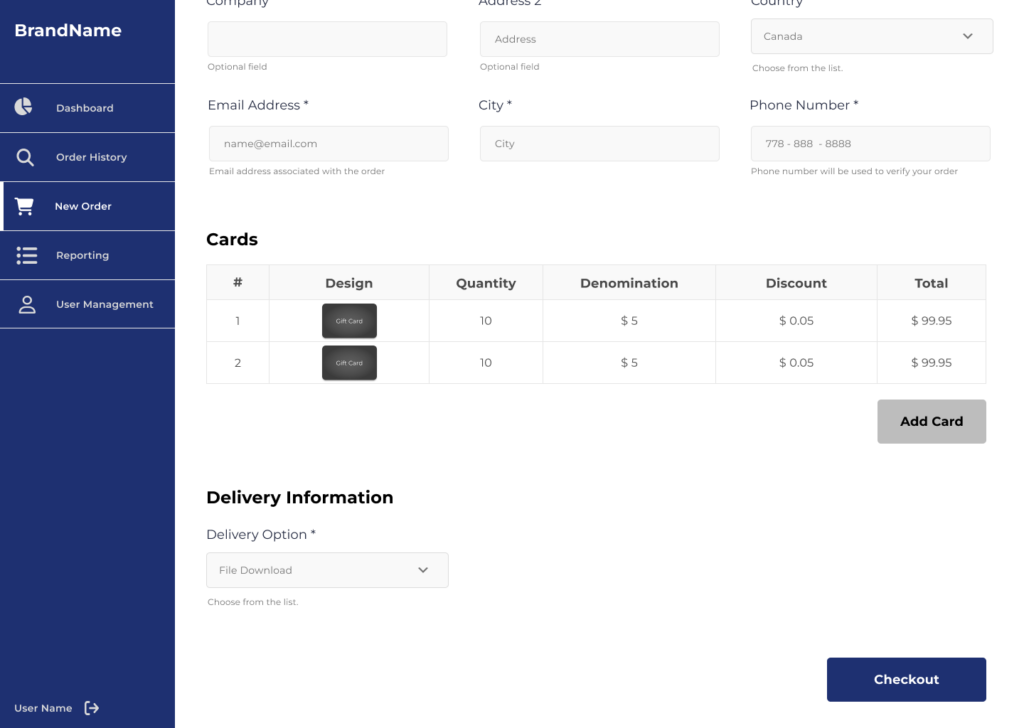
Task: Click the Order History magnifier icon
Action: (25, 157)
